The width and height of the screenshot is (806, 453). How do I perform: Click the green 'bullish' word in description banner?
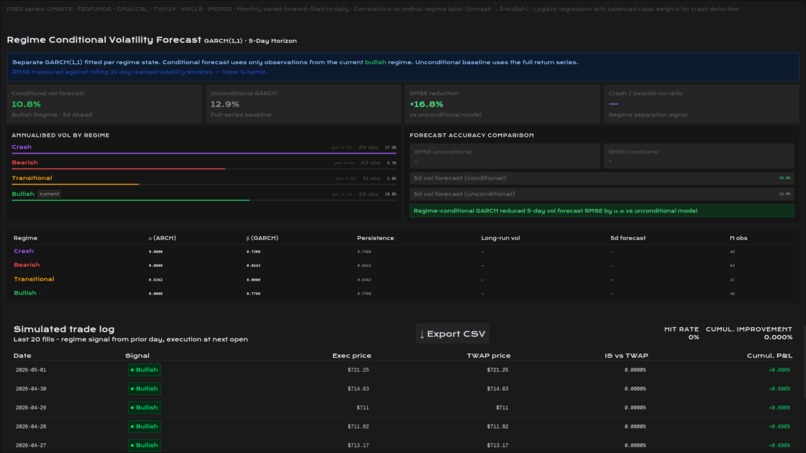click(375, 62)
